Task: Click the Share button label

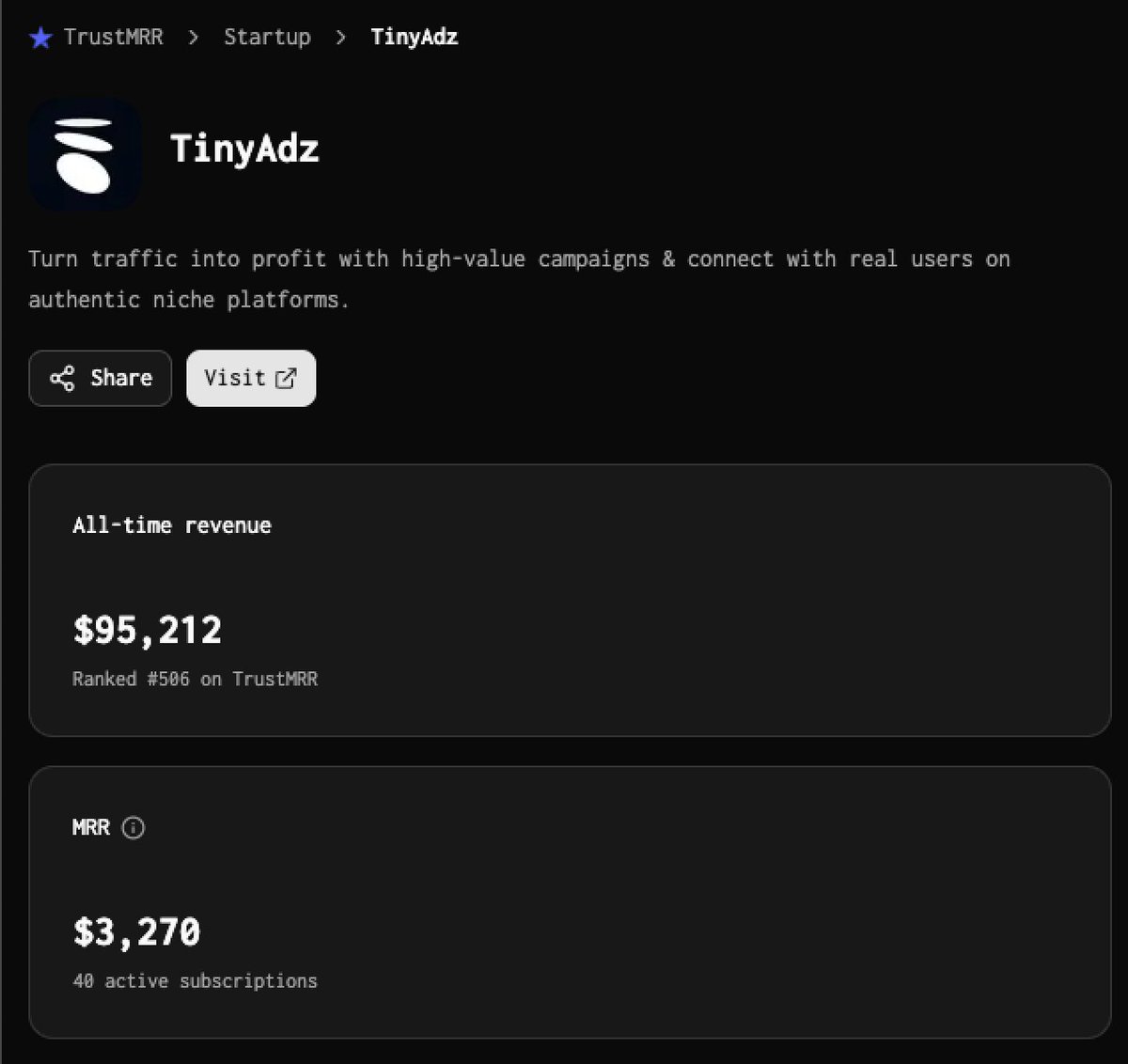Action: pos(121,378)
